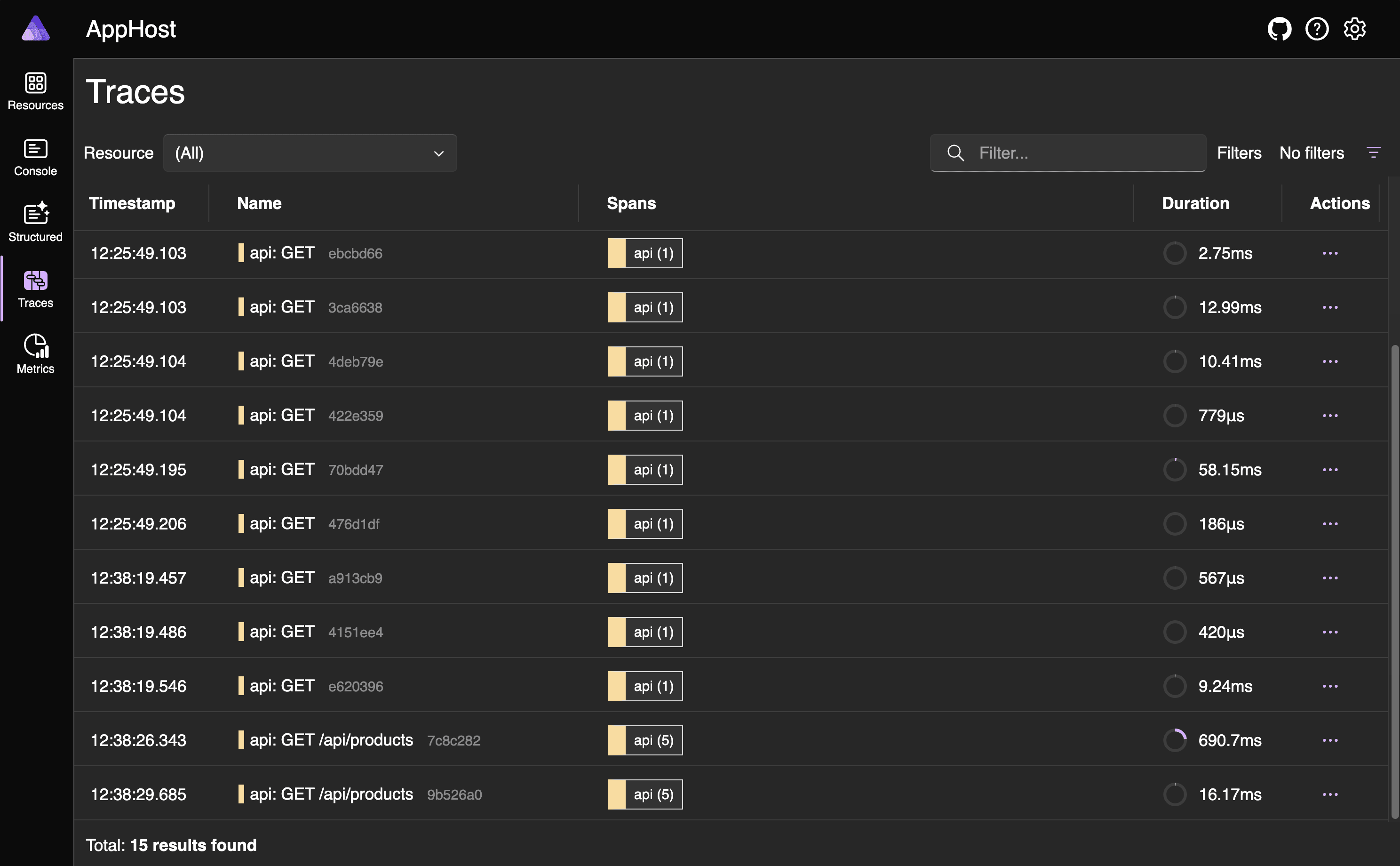Screen dimensions: 1400x866
Task: Open trace api: GET 70bdd47
Action: 282,470
